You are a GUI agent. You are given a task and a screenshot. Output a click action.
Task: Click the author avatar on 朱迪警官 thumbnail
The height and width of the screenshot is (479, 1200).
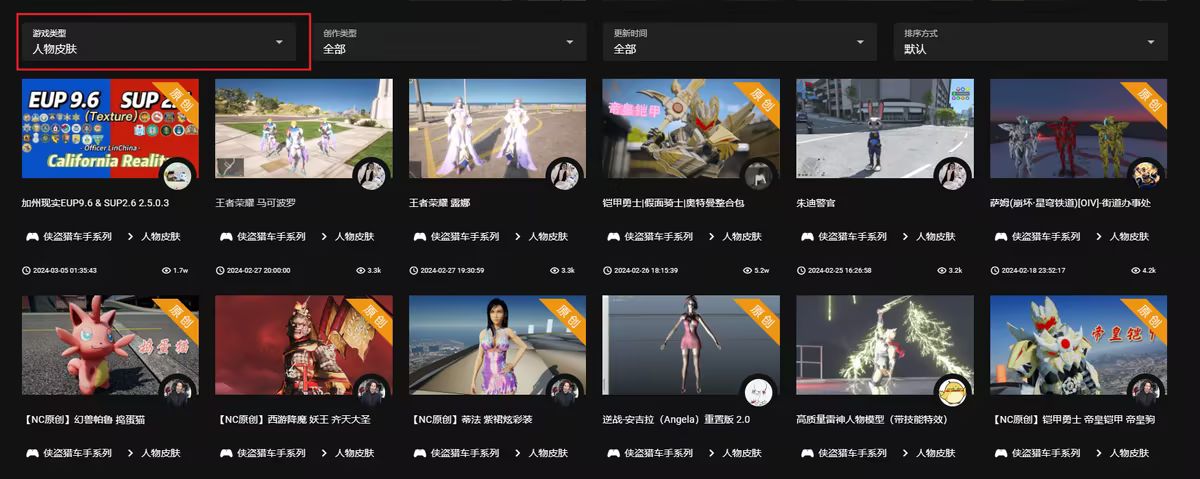[x=953, y=176]
